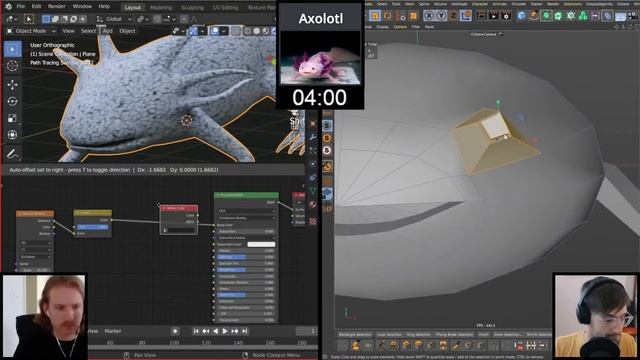640x360 pixels.
Task: Toggle Y axis lock in Cinema 4D
Action: [x=441, y=16]
